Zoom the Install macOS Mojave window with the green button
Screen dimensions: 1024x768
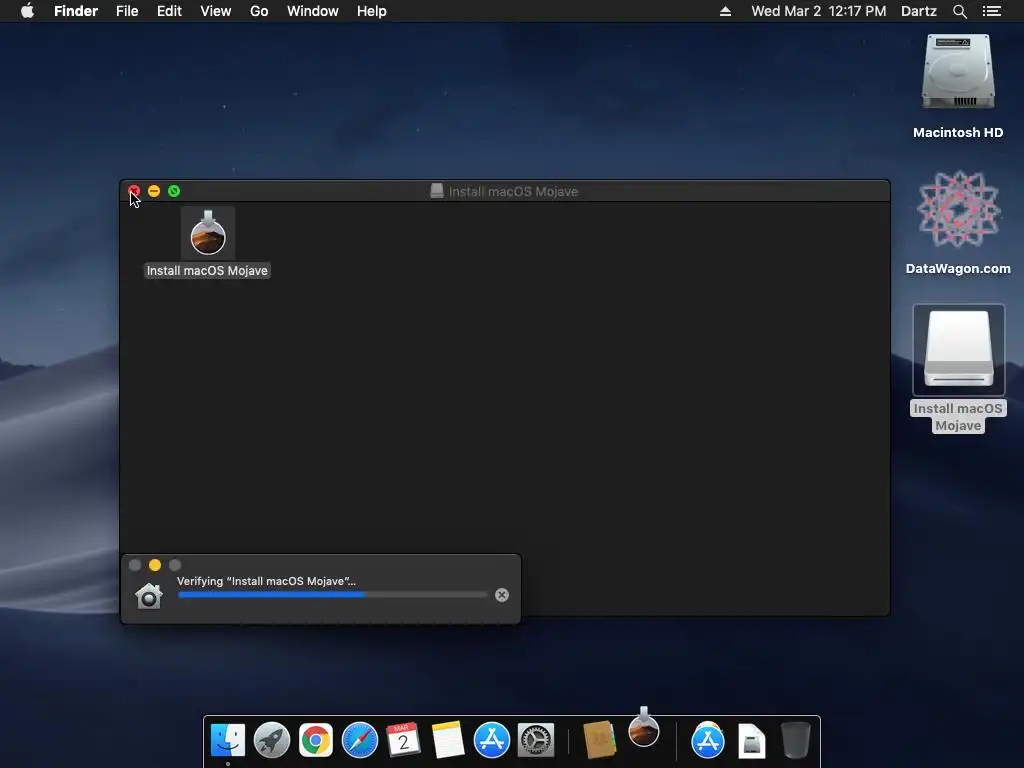pyautogui.click(x=174, y=191)
